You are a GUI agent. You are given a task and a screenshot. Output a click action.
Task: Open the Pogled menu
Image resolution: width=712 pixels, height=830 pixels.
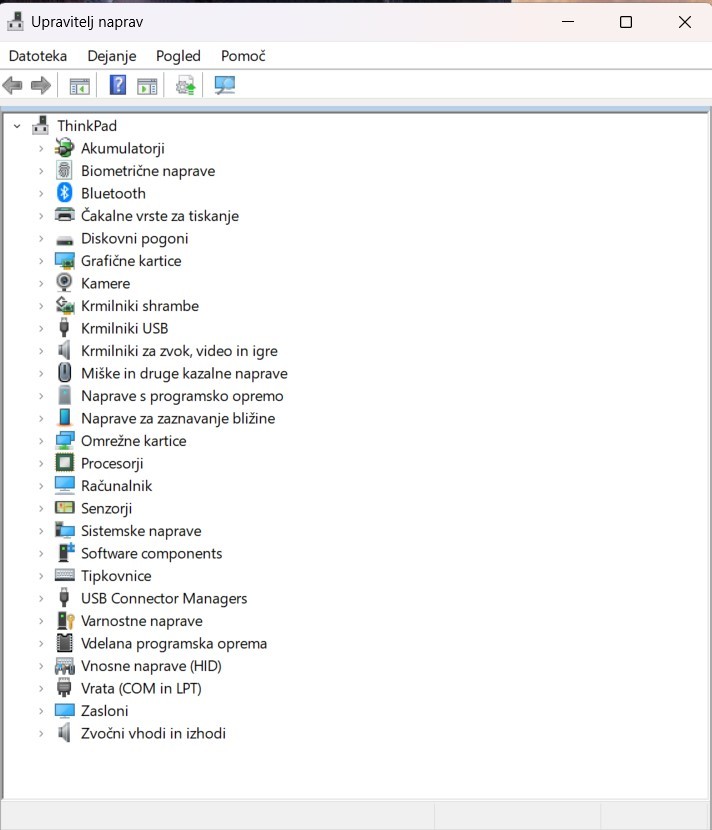tap(178, 56)
